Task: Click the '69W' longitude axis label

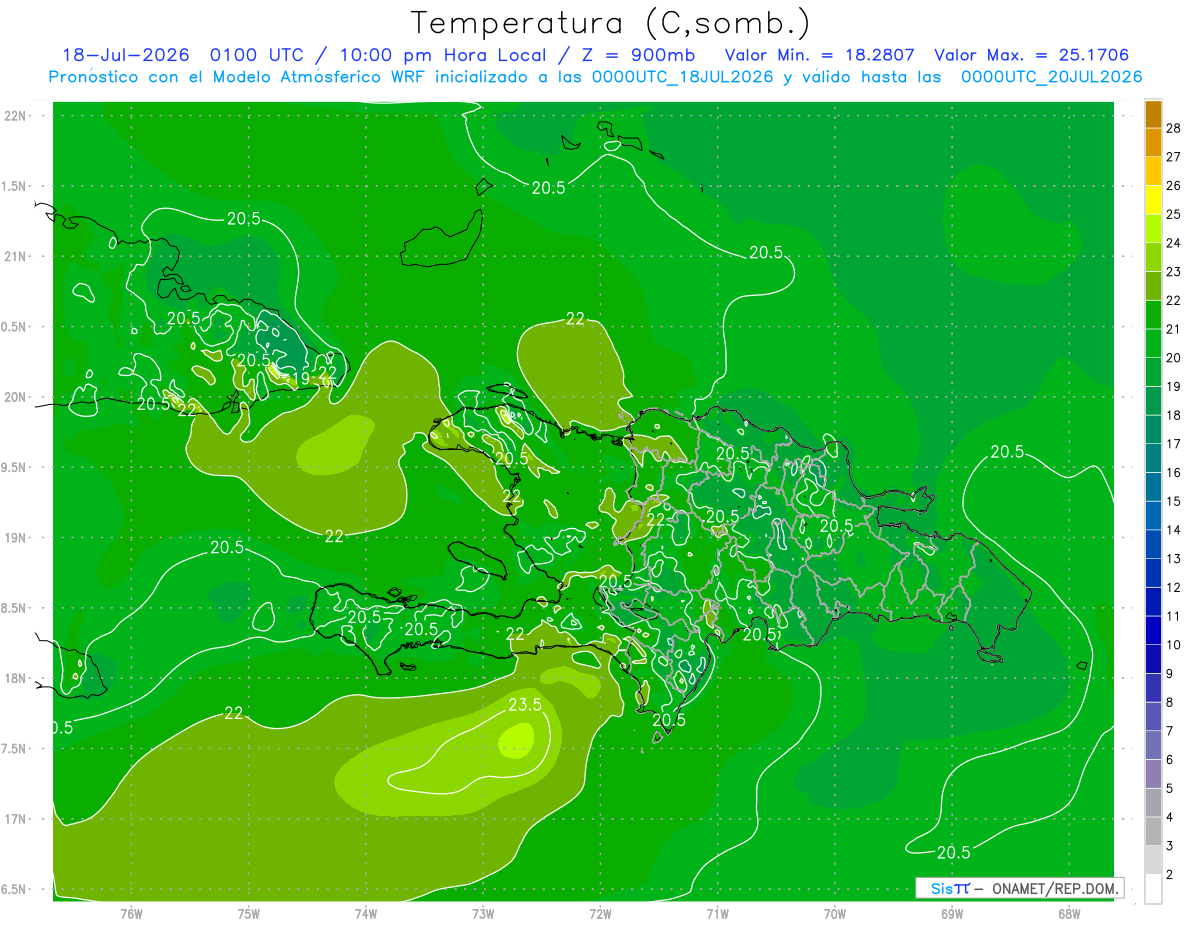Action: (x=952, y=913)
